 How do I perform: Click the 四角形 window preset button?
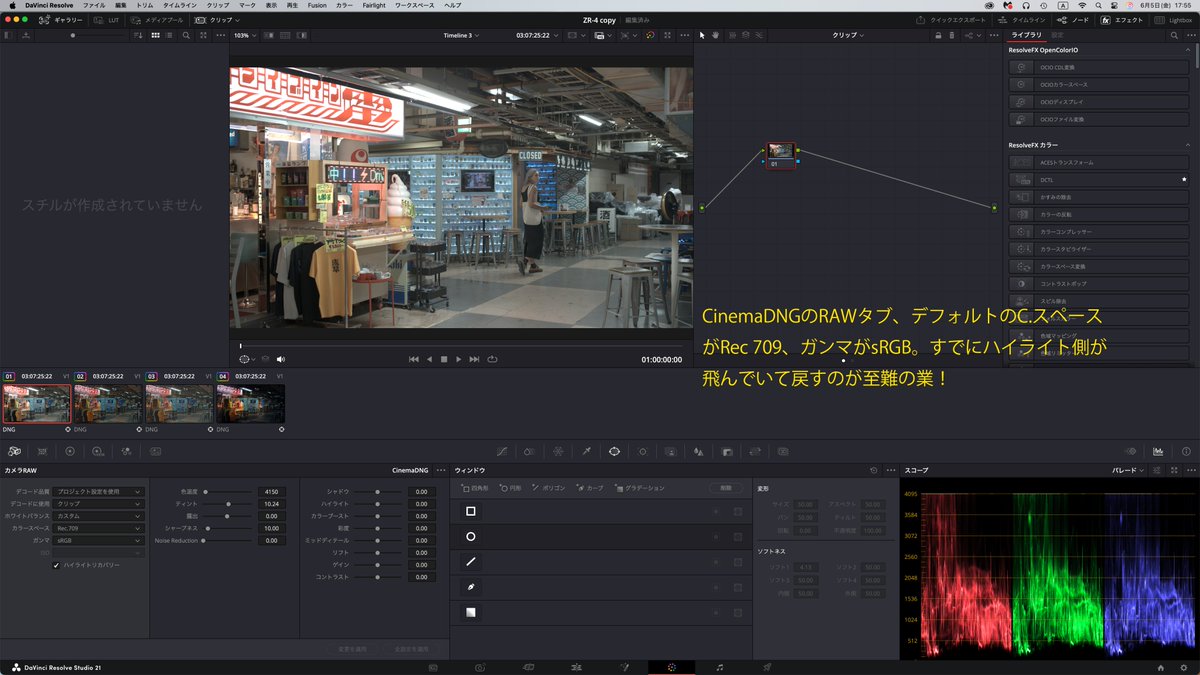[475, 488]
